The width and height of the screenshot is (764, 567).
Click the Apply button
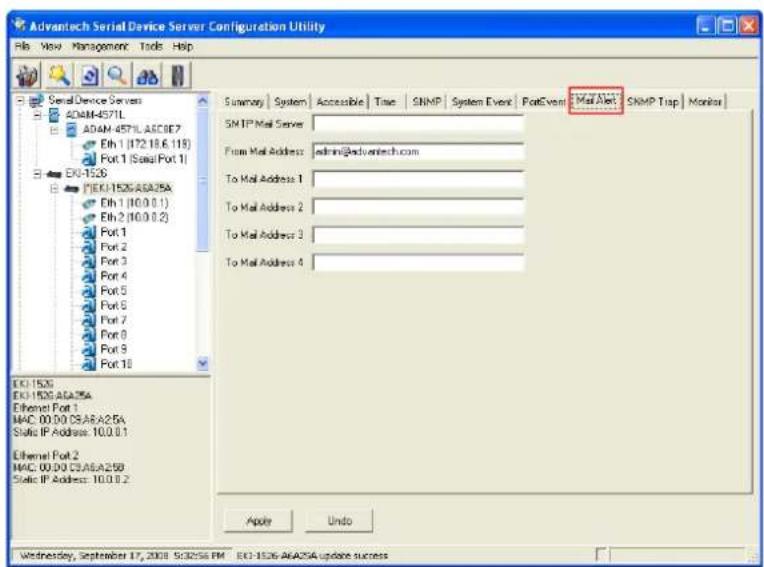(x=259, y=521)
